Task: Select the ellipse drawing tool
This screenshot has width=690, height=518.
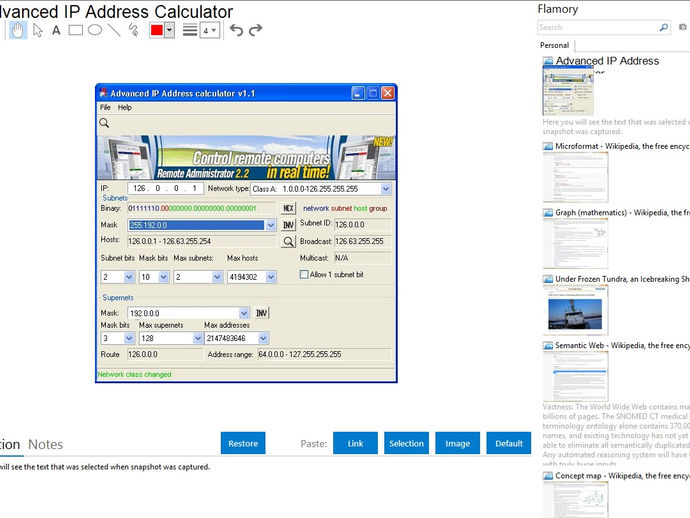Action: click(x=95, y=30)
